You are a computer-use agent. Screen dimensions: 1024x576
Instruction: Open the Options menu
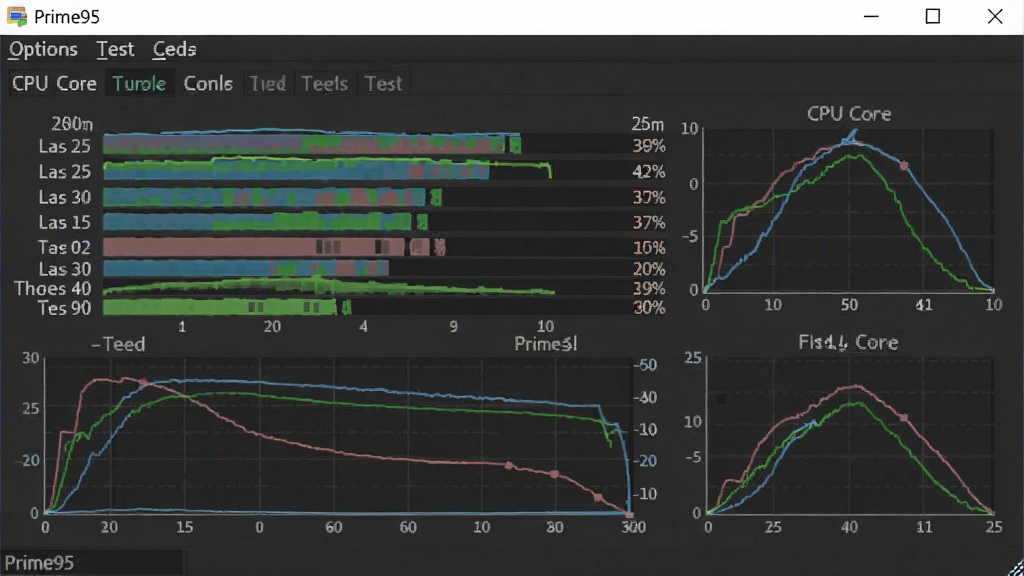coord(43,50)
